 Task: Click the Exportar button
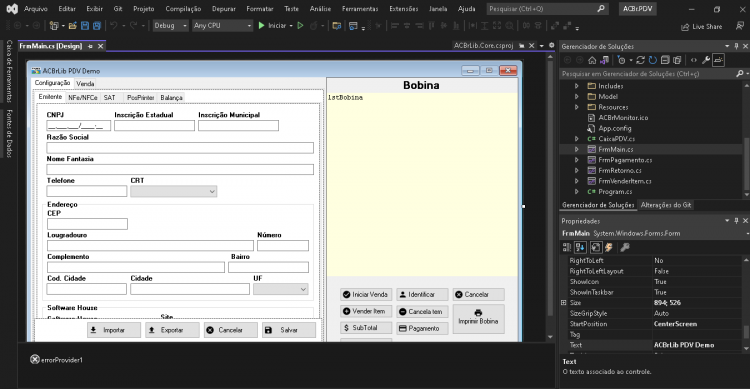click(x=172, y=330)
